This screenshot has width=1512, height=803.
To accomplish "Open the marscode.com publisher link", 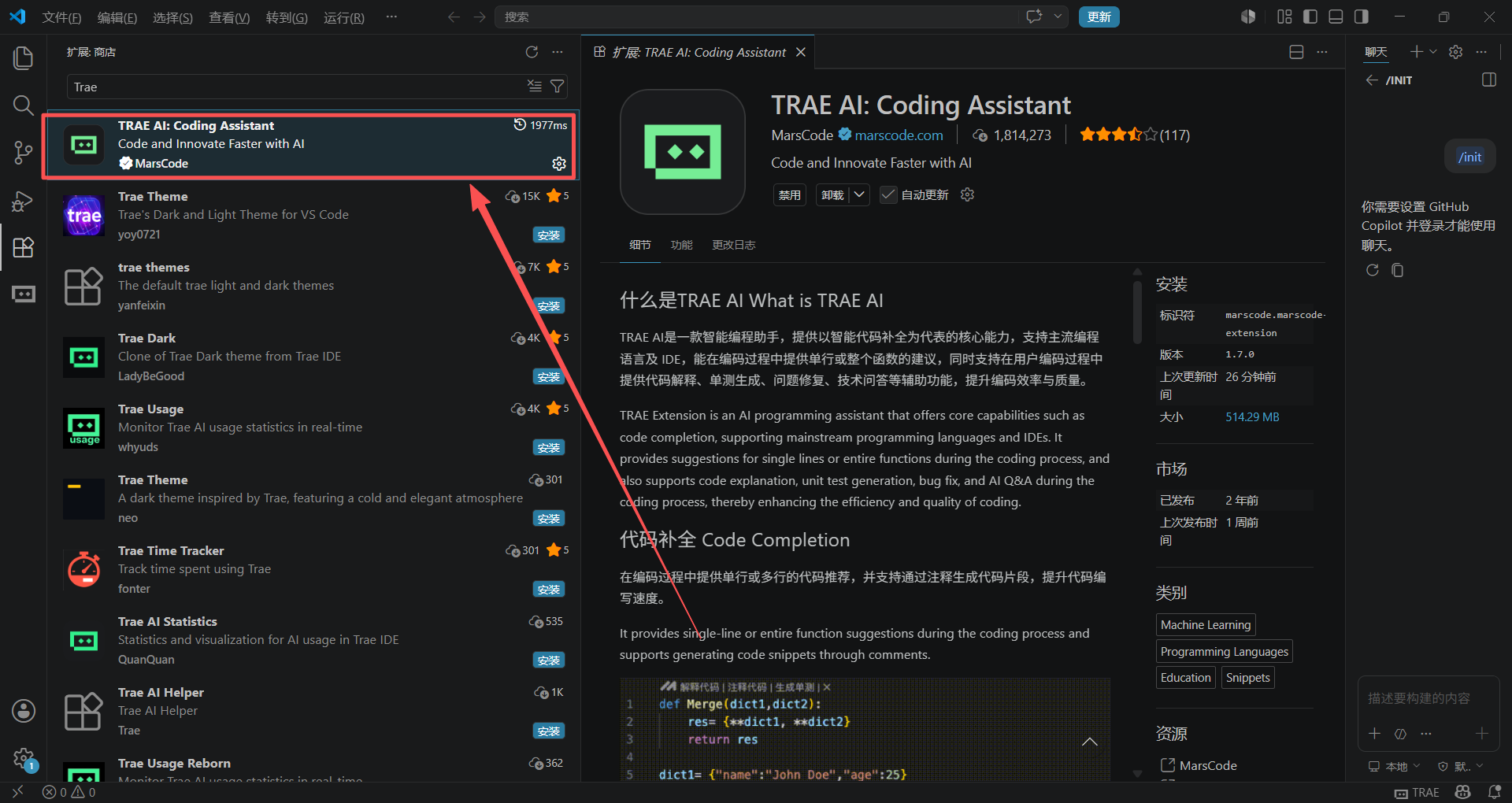I will 899,135.
